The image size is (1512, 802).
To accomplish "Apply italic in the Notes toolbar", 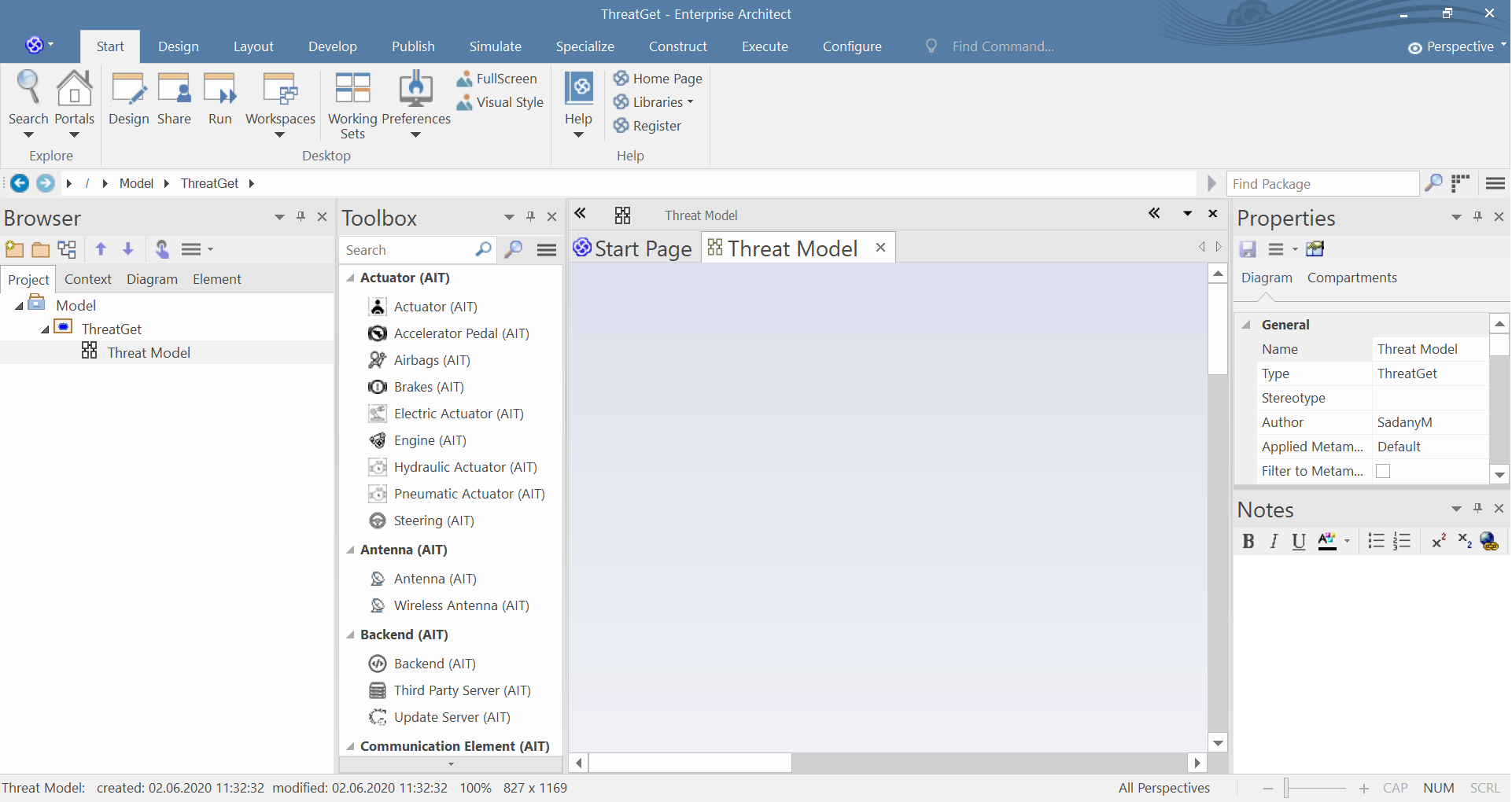I will (x=1274, y=541).
